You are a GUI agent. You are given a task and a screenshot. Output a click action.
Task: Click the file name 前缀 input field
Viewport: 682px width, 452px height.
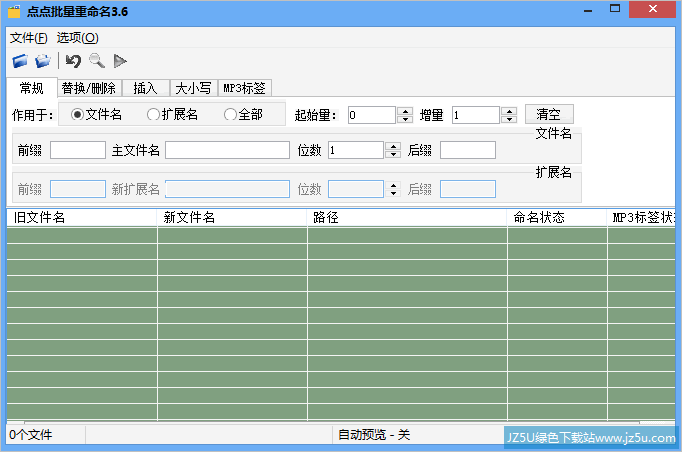click(x=78, y=150)
